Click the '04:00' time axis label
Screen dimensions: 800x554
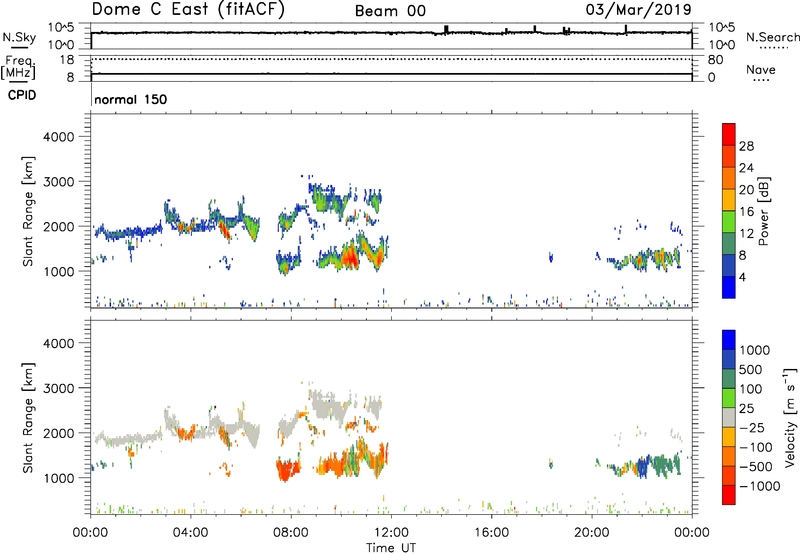point(191,533)
